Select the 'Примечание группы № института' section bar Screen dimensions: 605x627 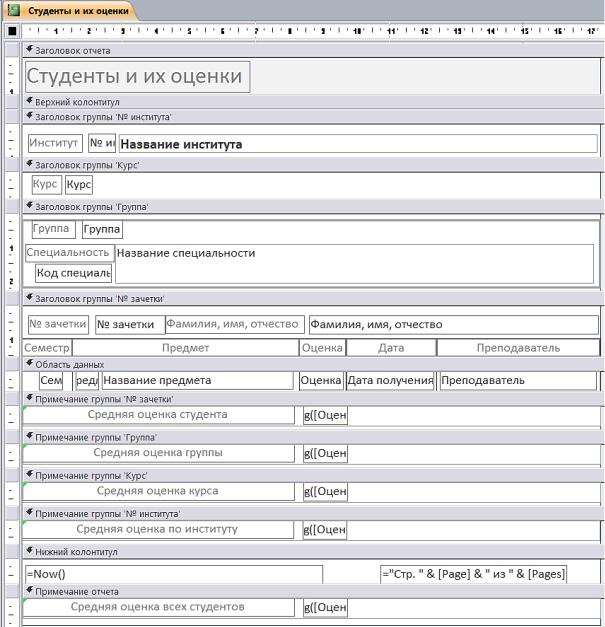pos(313,513)
